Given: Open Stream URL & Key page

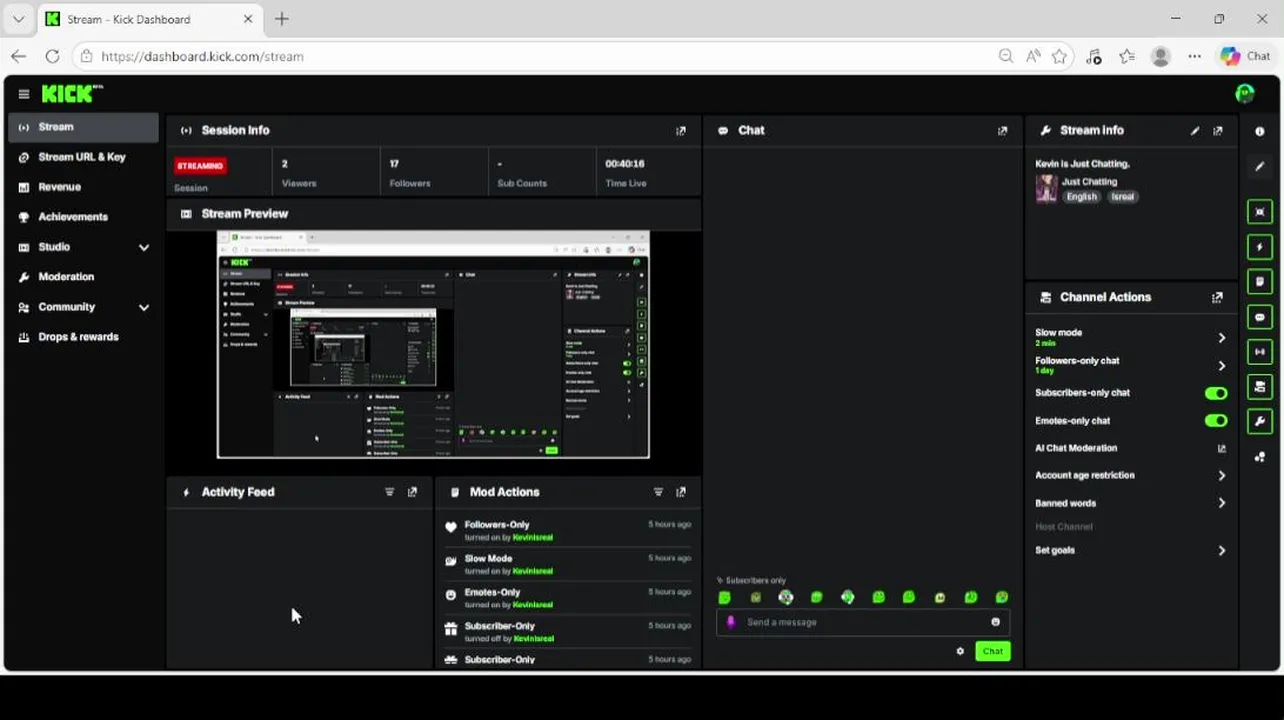Looking at the screenshot, I should (84, 157).
